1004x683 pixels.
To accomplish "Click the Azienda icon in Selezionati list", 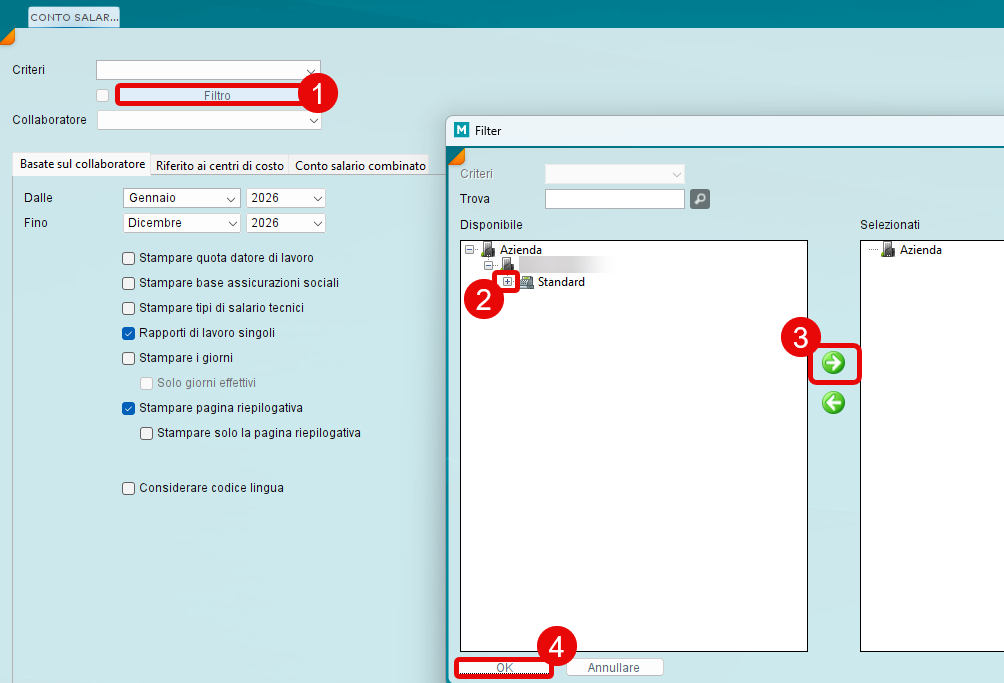I will coord(887,250).
